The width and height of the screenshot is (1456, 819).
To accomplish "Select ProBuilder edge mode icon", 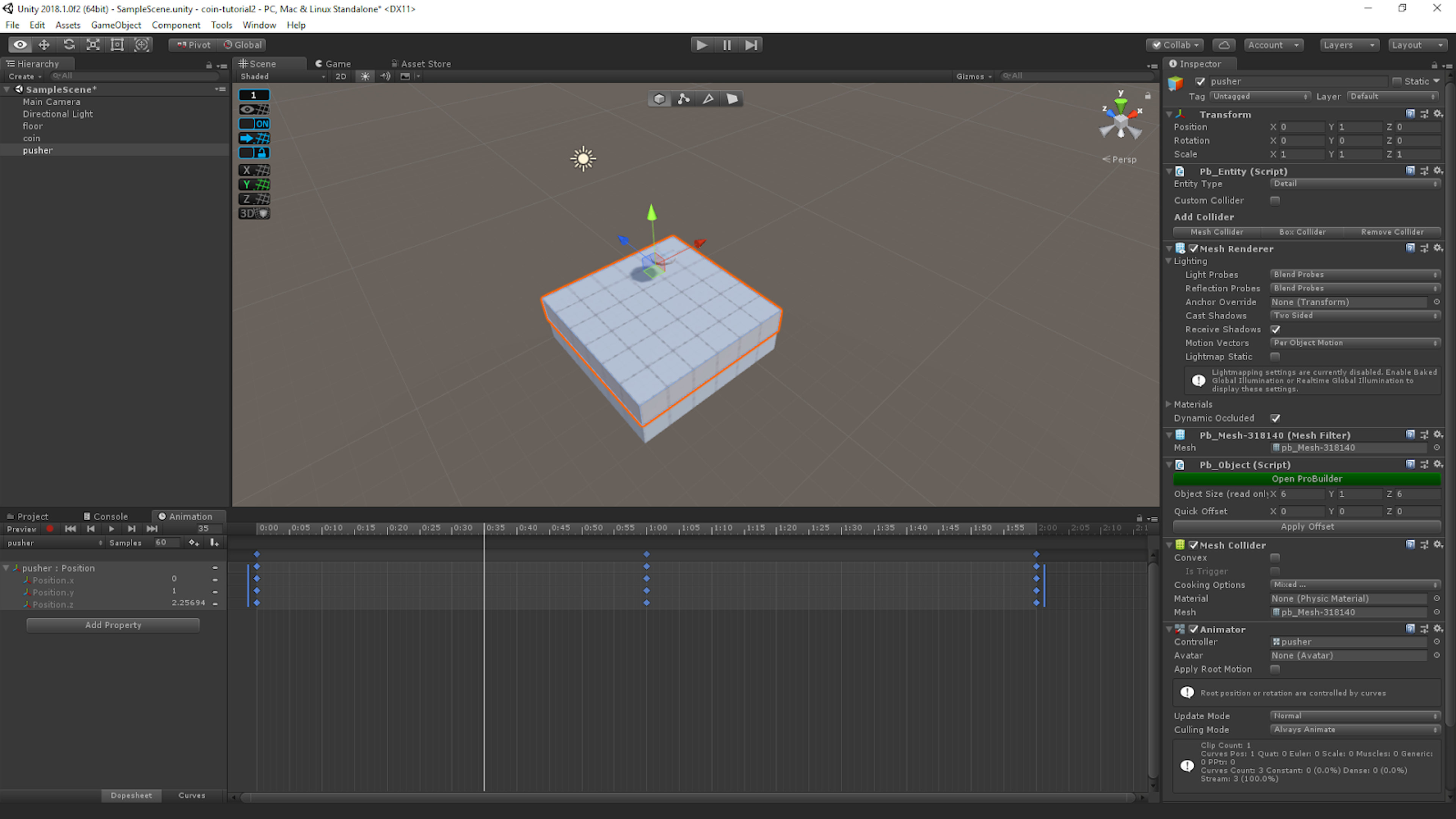I will pyautogui.click(x=708, y=99).
